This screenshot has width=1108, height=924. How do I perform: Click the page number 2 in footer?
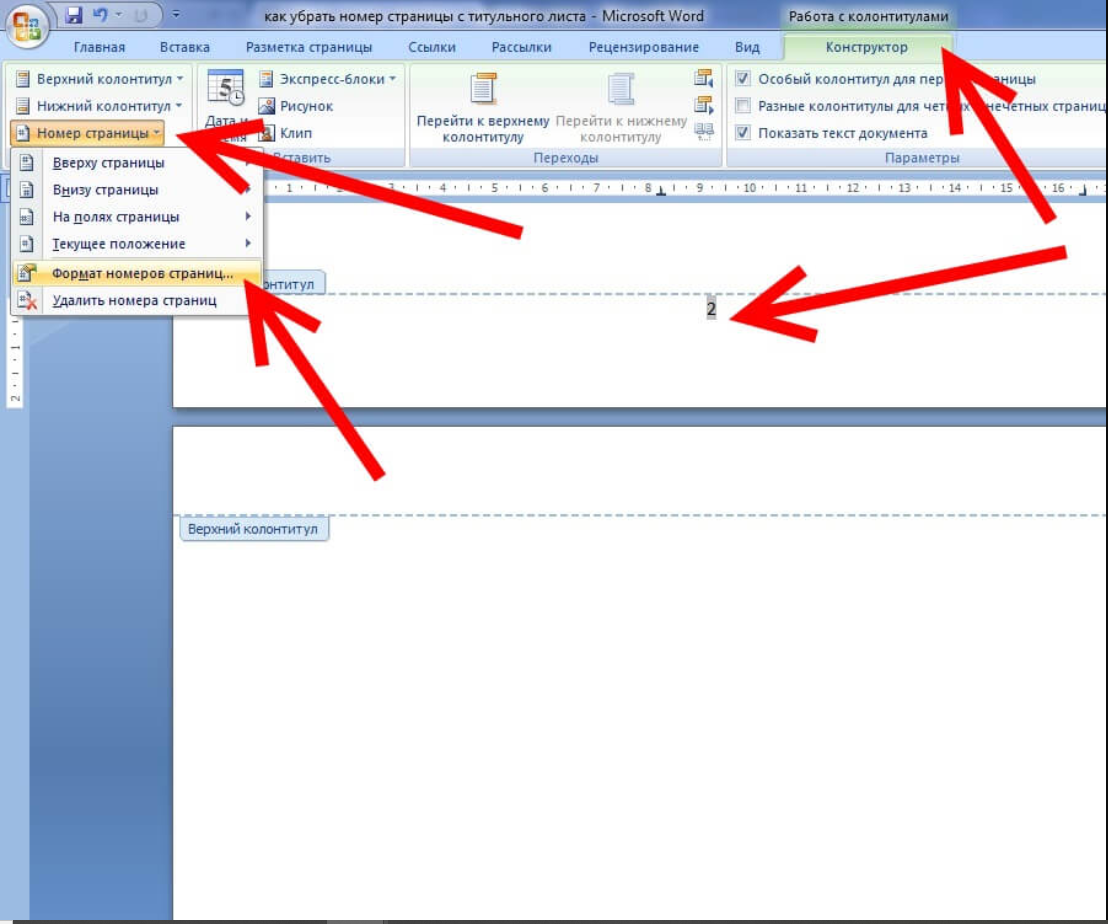(711, 309)
